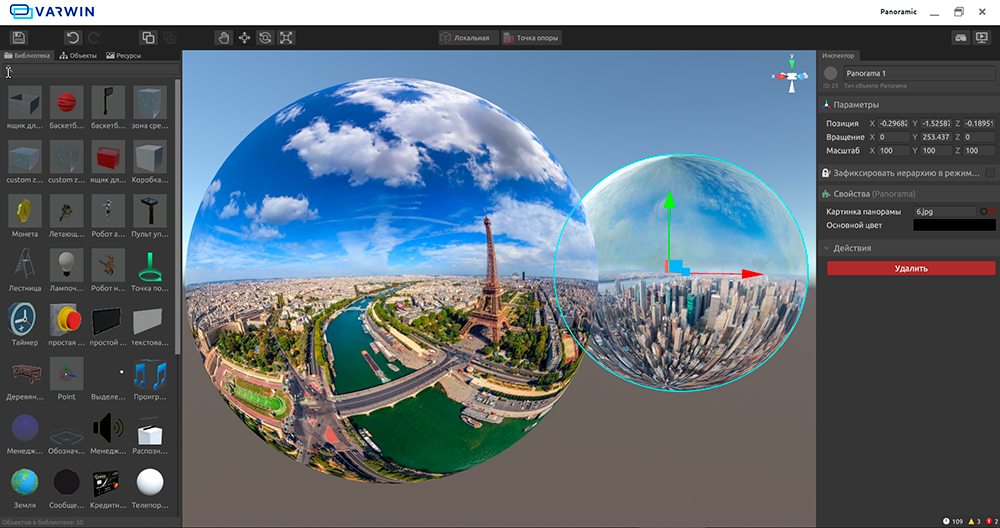Image resolution: width=1000 pixels, height=528 pixels.
Task: Open the Основной цвет color swatch
Action: pyautogui.click(x=954, y=225)
